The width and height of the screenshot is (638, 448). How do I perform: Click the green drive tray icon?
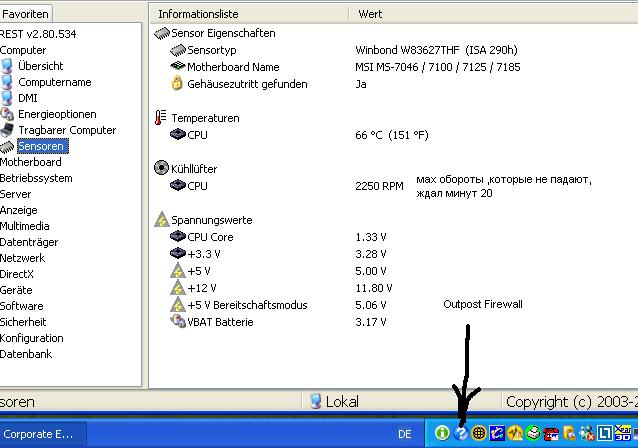533,433
